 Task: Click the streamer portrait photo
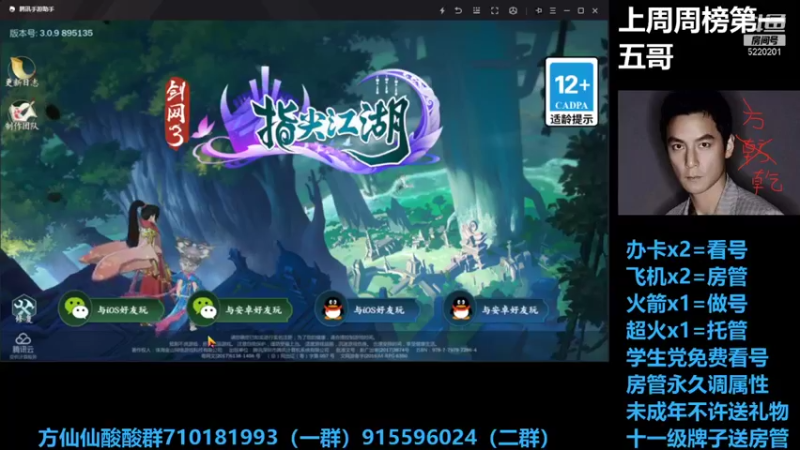click(708, 153)
